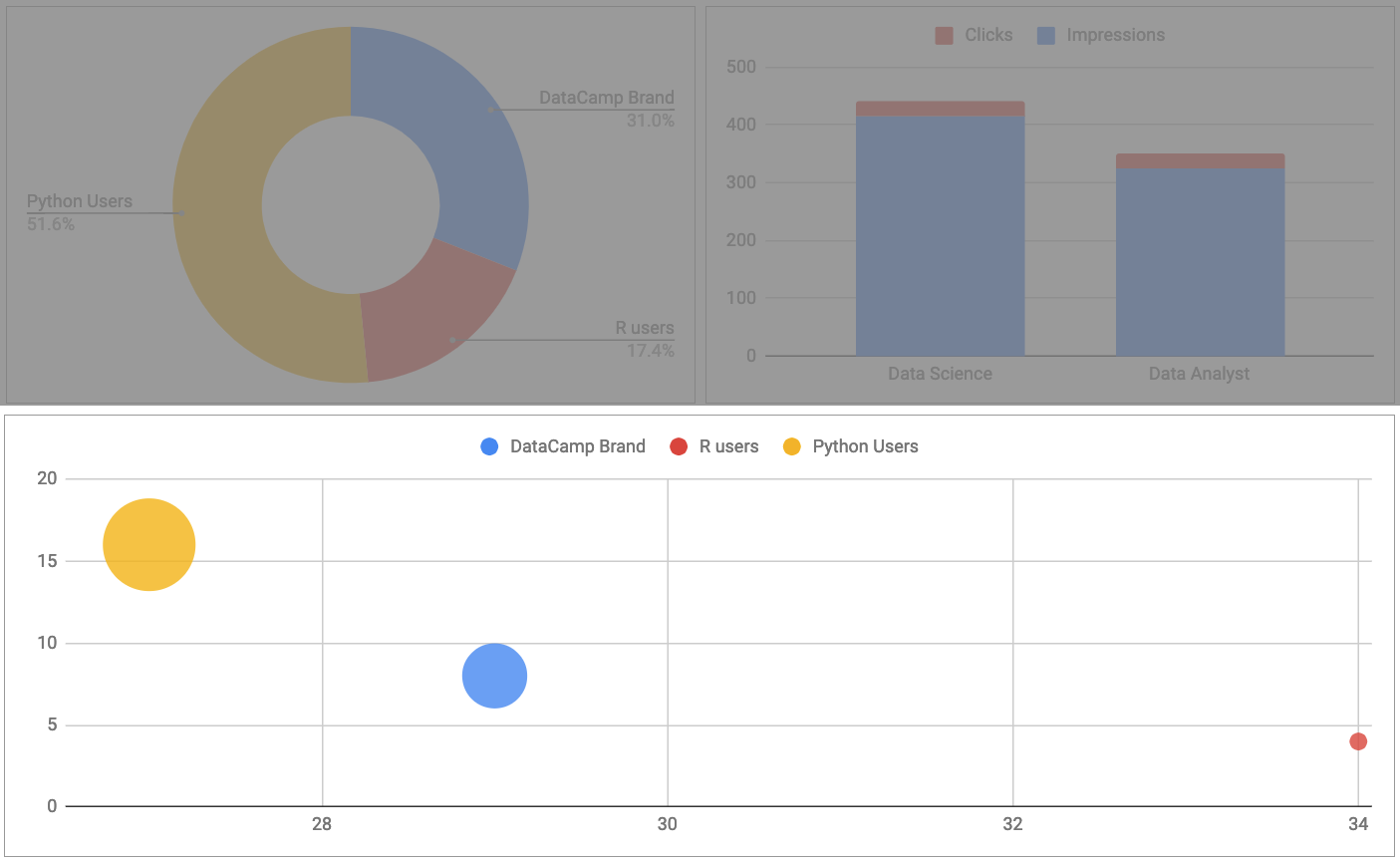Click the 'DataCamp Brand' label beside the donut

tap(607, 98)
